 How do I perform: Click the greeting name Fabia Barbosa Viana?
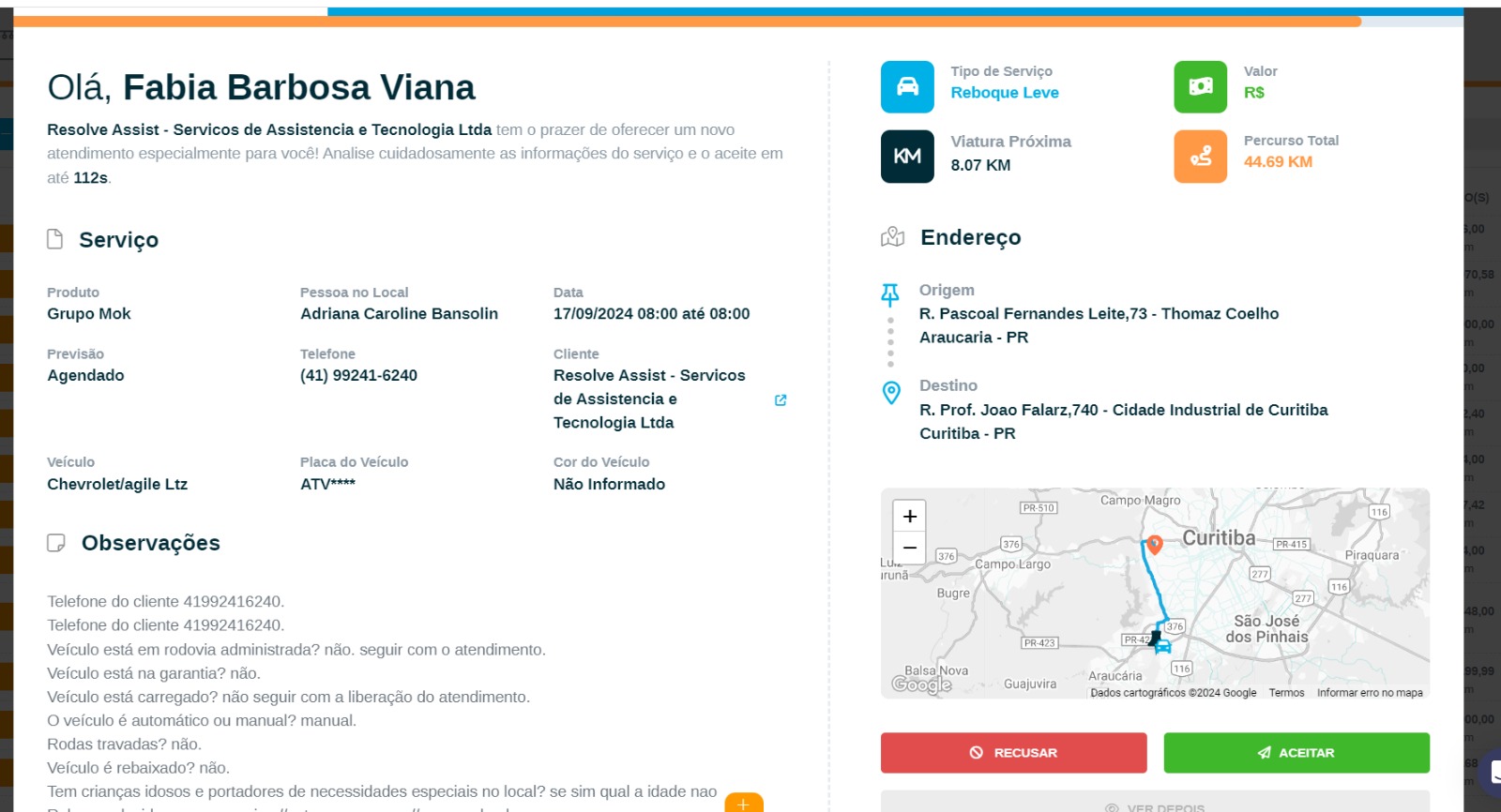(x=299, y=87)
